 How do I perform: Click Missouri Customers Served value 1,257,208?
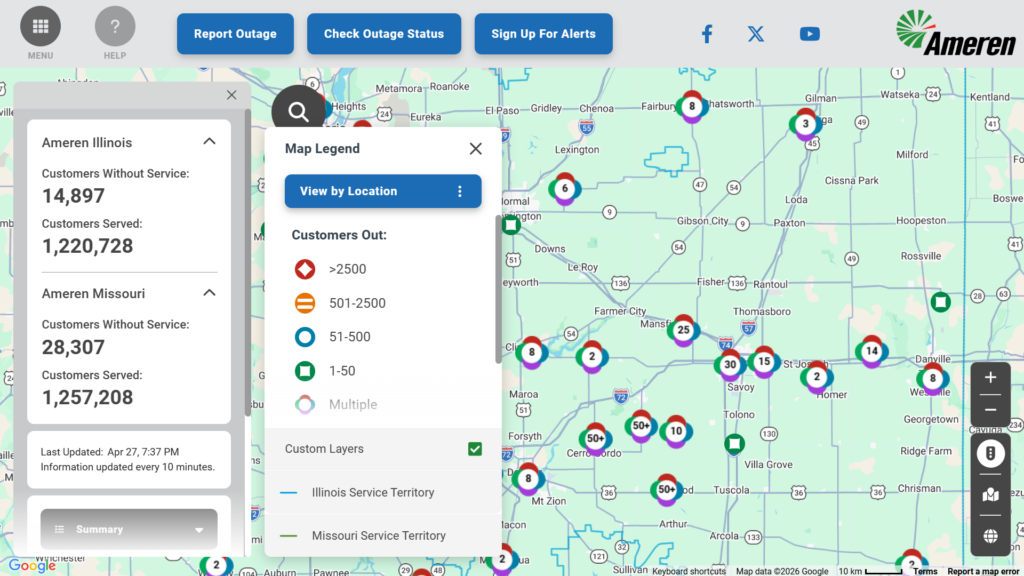[88, 398]
